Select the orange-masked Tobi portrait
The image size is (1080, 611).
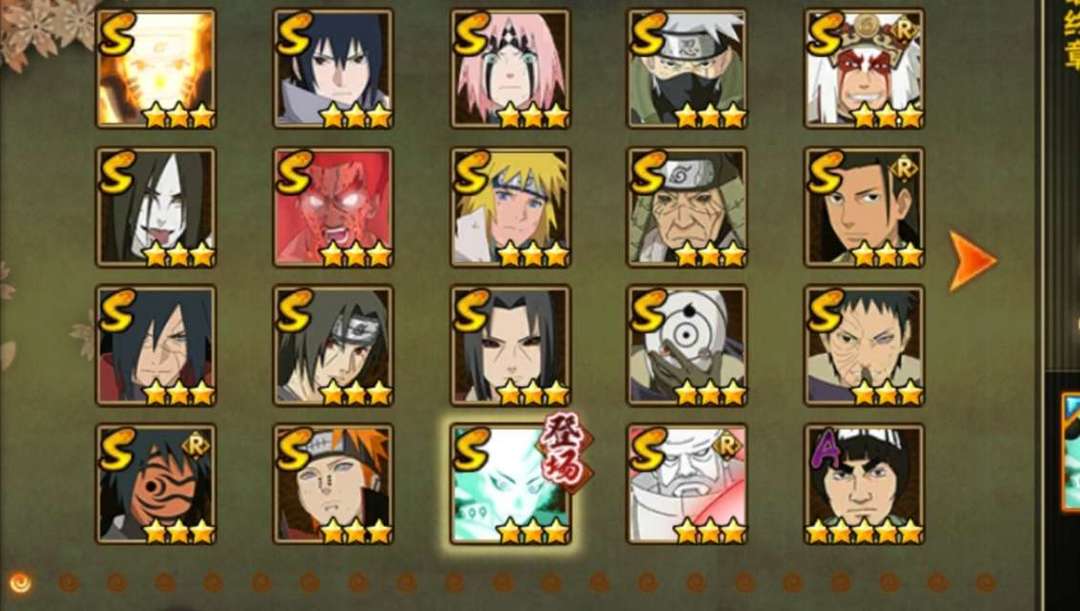(x=156, y=484)
